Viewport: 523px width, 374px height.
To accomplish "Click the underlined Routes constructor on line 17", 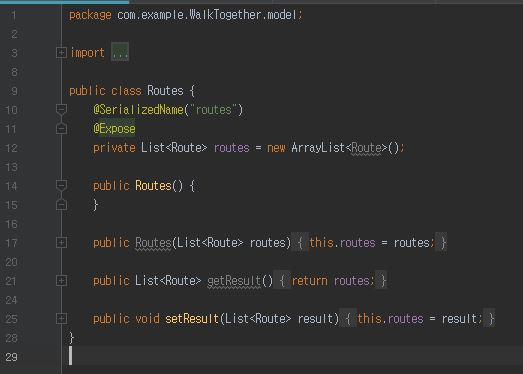I will click(153, 243).
